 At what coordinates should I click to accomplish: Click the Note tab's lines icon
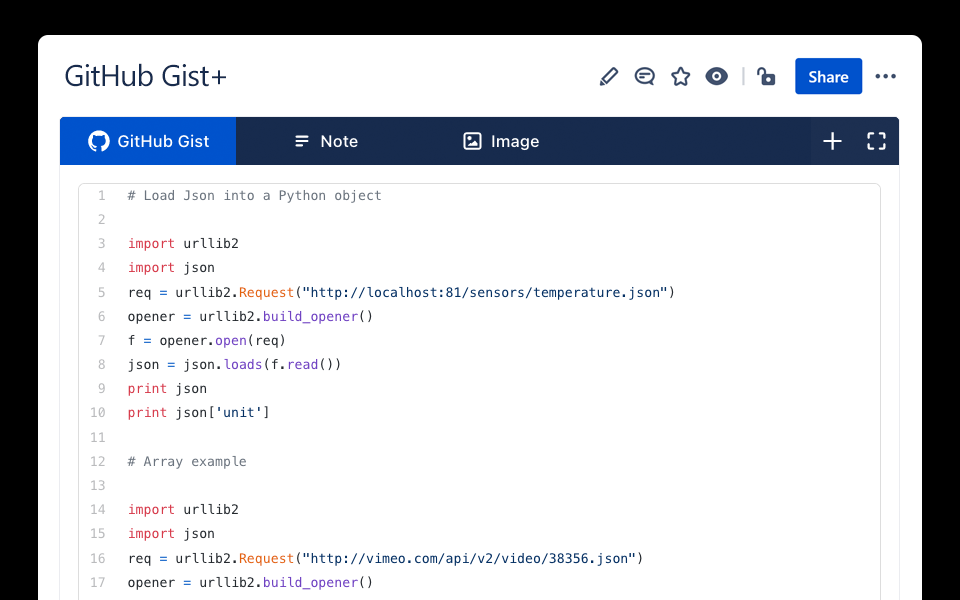pos(302,141)
